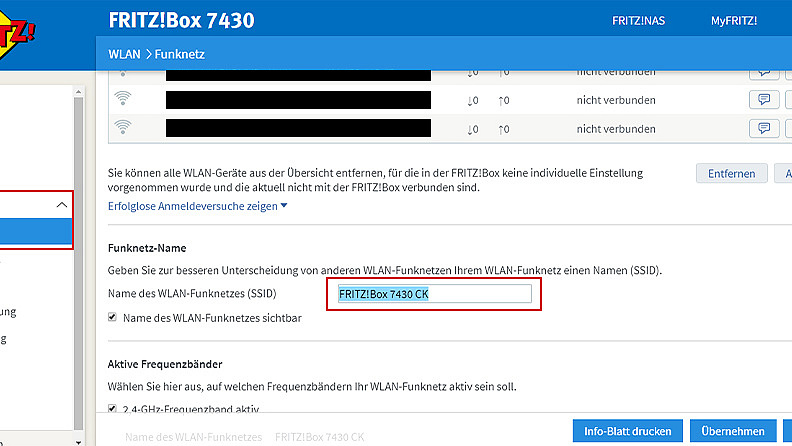Click the WLAN signal icon in the middle device row

123,99
